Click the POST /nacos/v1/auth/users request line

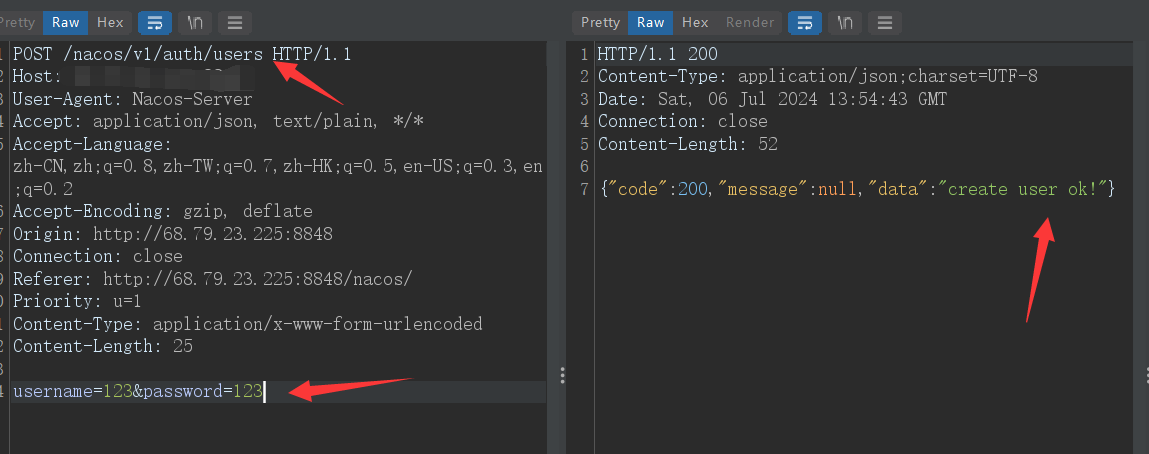(182, 54)
